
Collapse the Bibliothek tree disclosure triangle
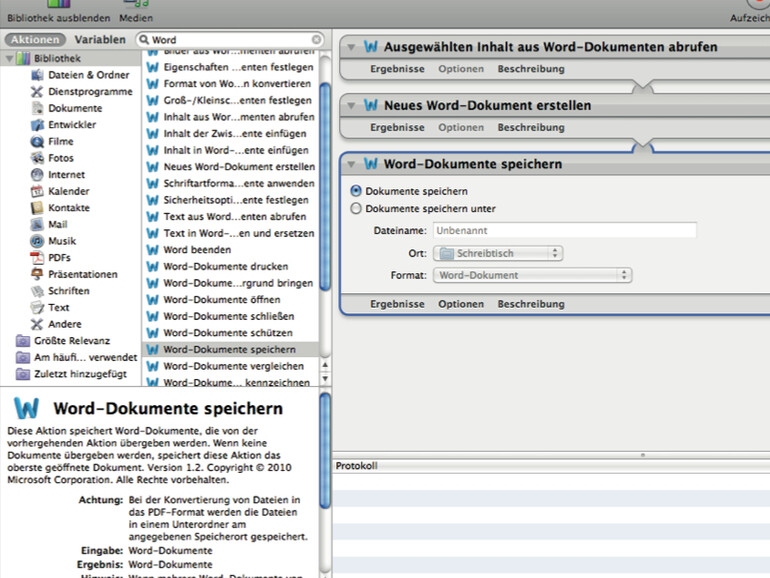10,59
